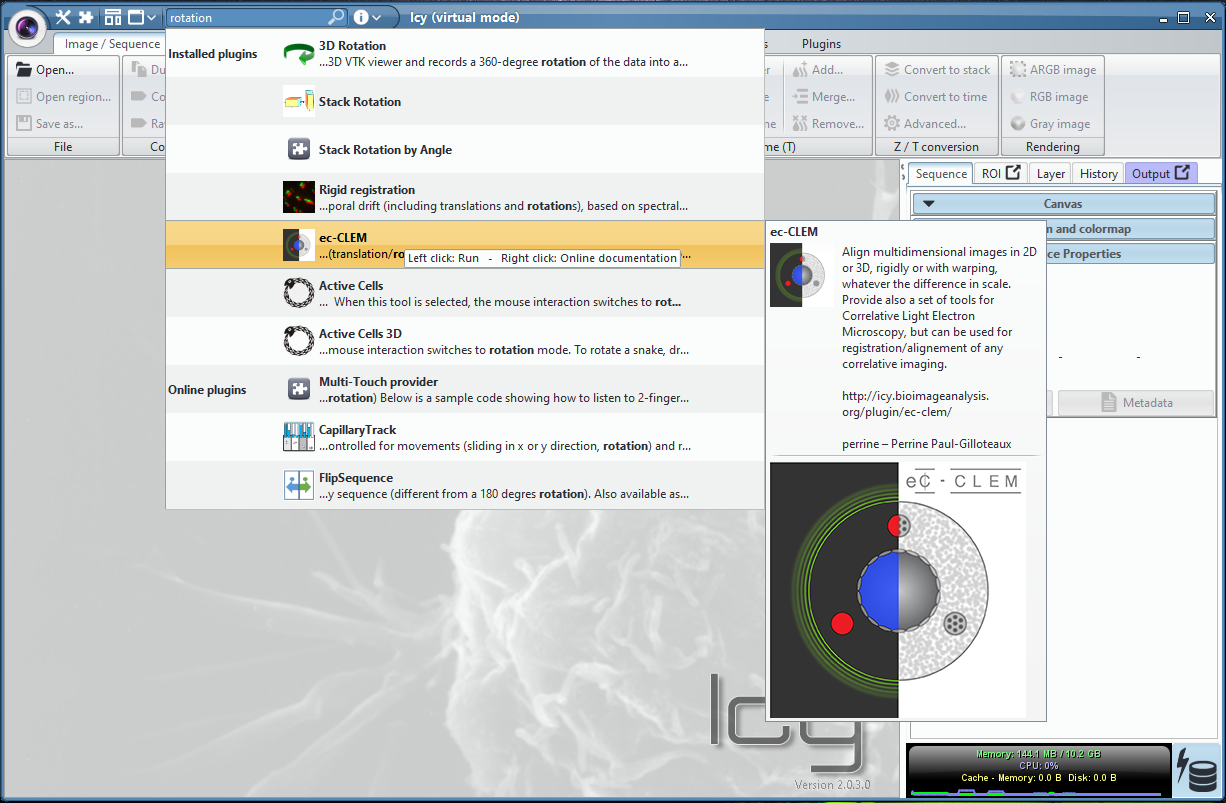Click the FlipSequence green arrows icon
The height and width of the screenshot is (803, 1226).
pos(298,484)
